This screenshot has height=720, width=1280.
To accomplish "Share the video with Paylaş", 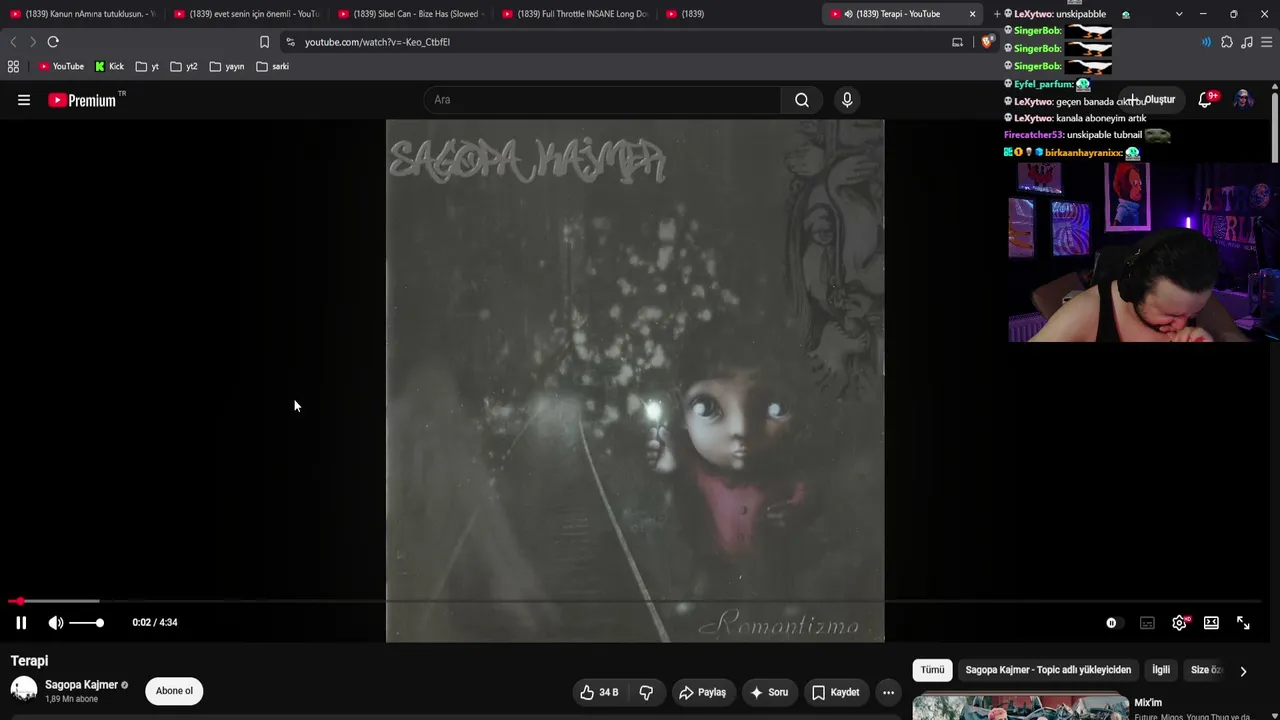I will (702, 692).
